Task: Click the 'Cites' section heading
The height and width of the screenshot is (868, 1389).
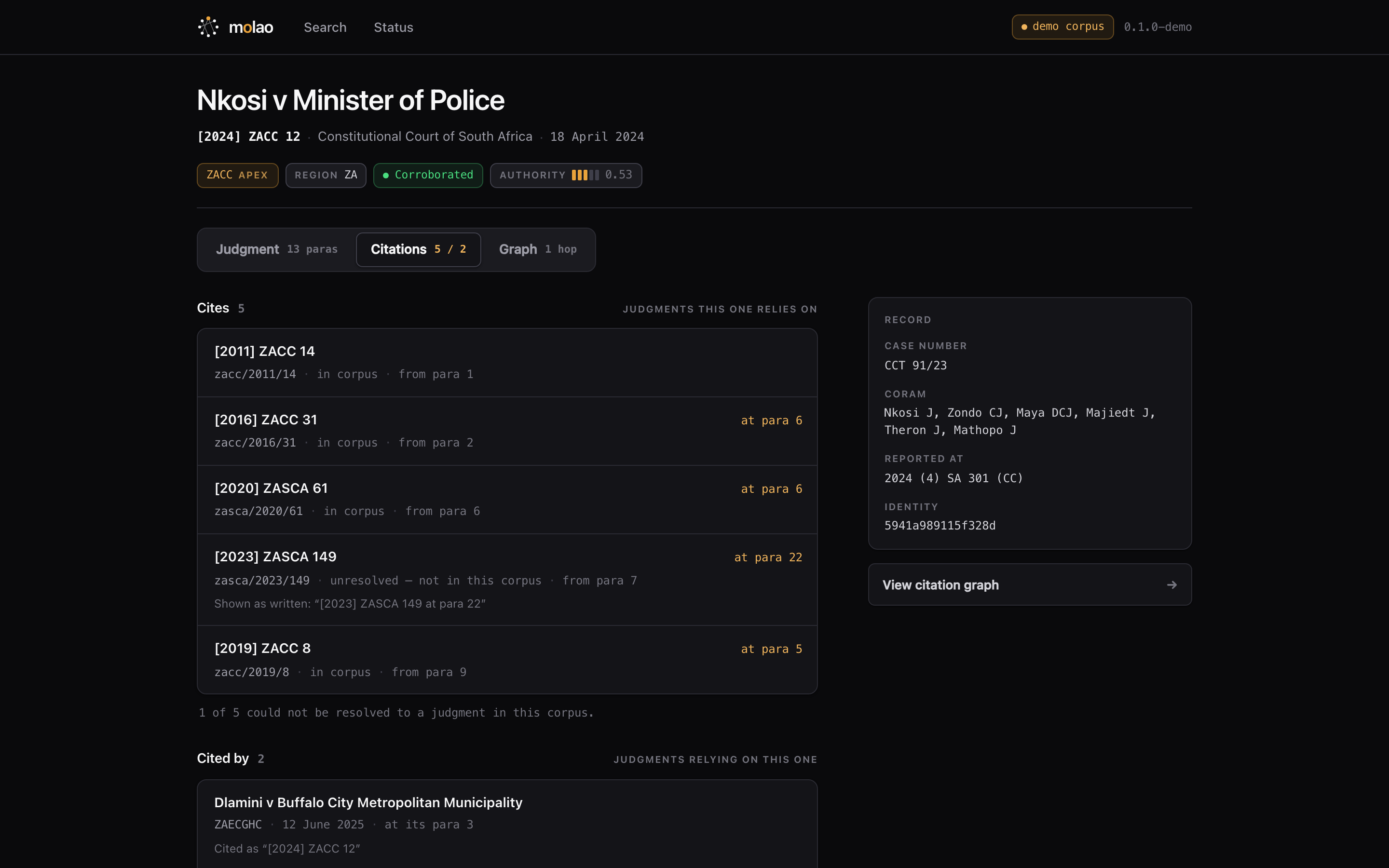Action: (x=213, y=308)
